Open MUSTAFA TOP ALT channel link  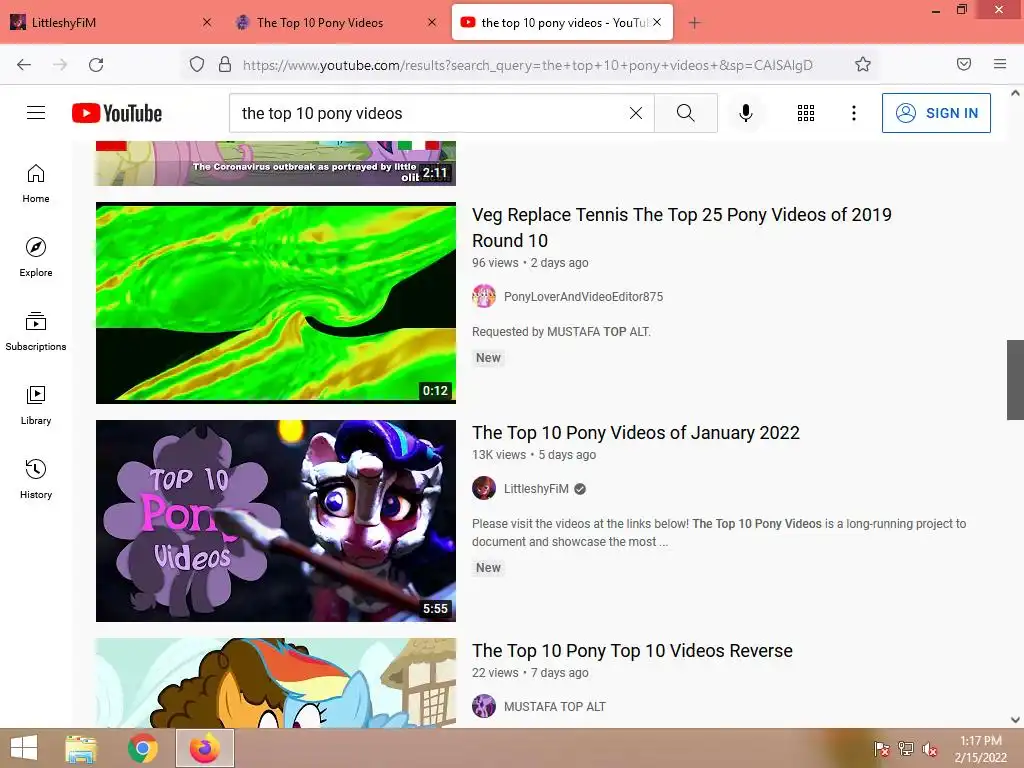(x=554, y=707)
